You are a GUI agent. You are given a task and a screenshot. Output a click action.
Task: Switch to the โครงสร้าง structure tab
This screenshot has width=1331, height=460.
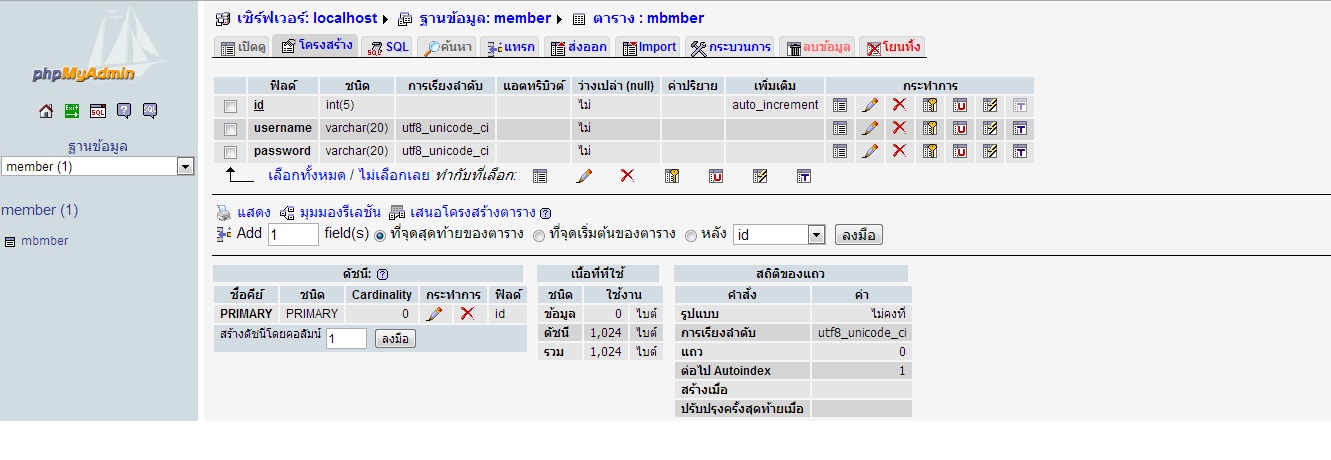point(316,46)
